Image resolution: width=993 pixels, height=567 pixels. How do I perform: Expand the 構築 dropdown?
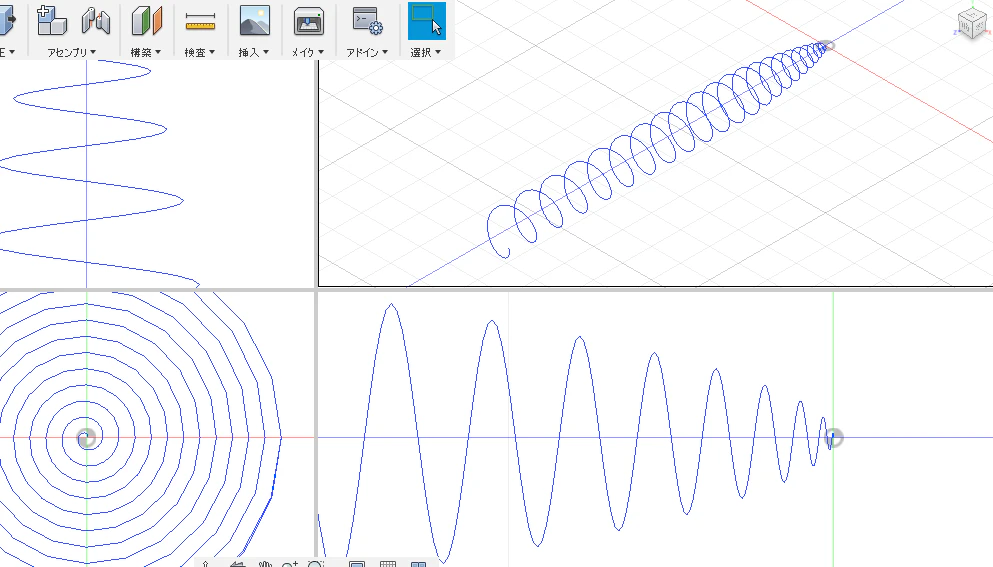pyautogui.click(x=146, y=53)
